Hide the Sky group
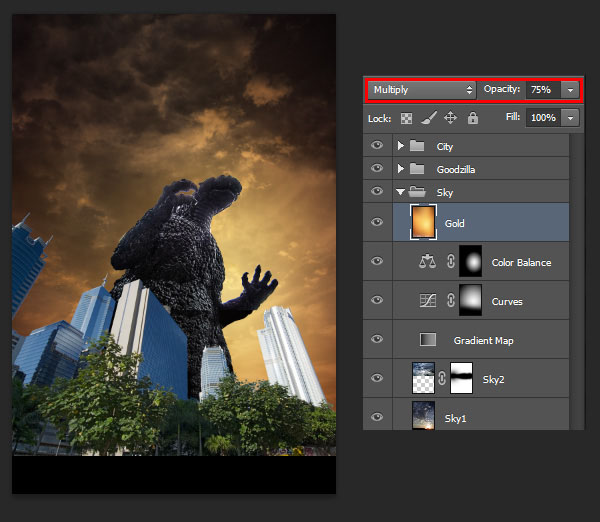 point(377,191)
